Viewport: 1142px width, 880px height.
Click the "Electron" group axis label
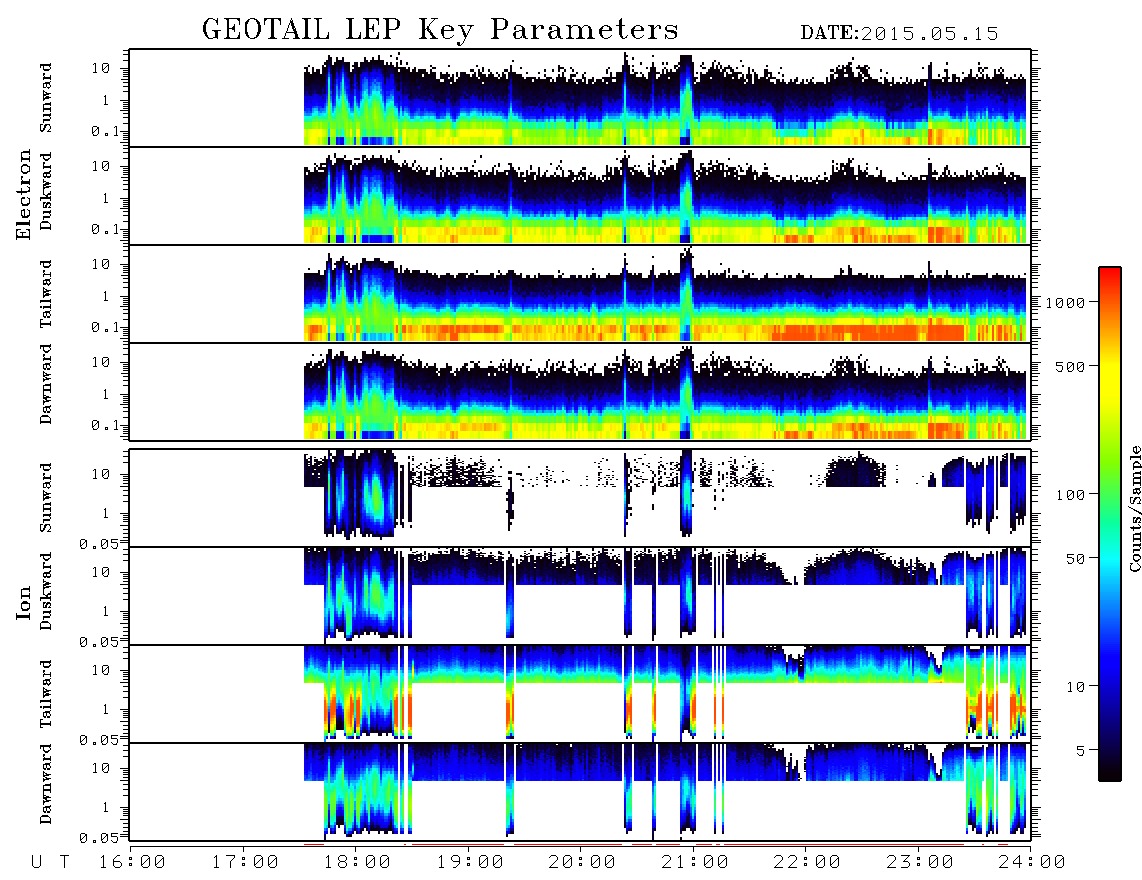pyautogui.click(x=24, y=195)
